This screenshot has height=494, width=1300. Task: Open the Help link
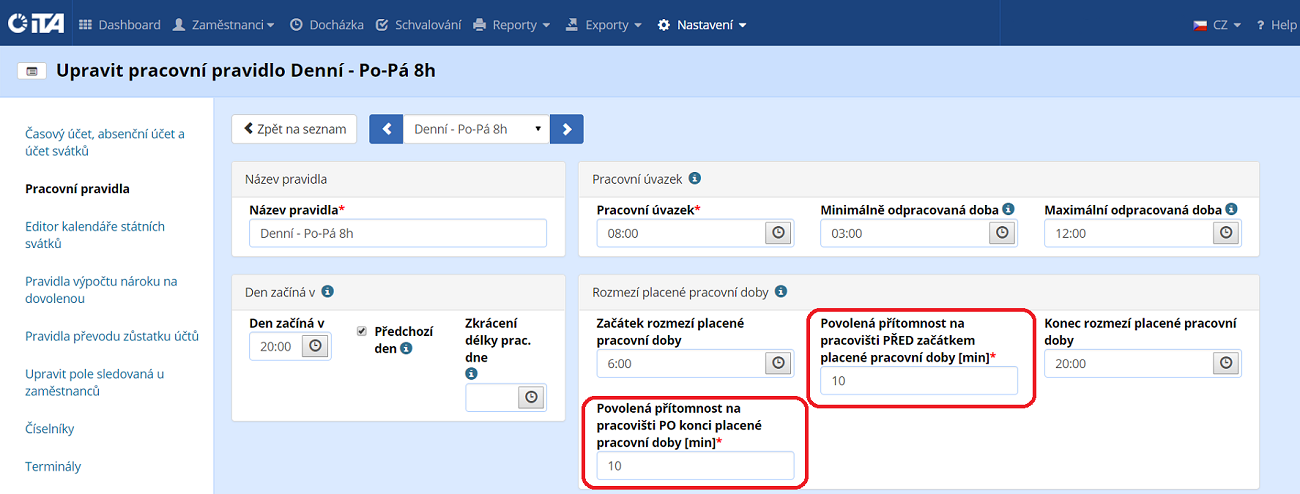click(x=1276, y=25)
